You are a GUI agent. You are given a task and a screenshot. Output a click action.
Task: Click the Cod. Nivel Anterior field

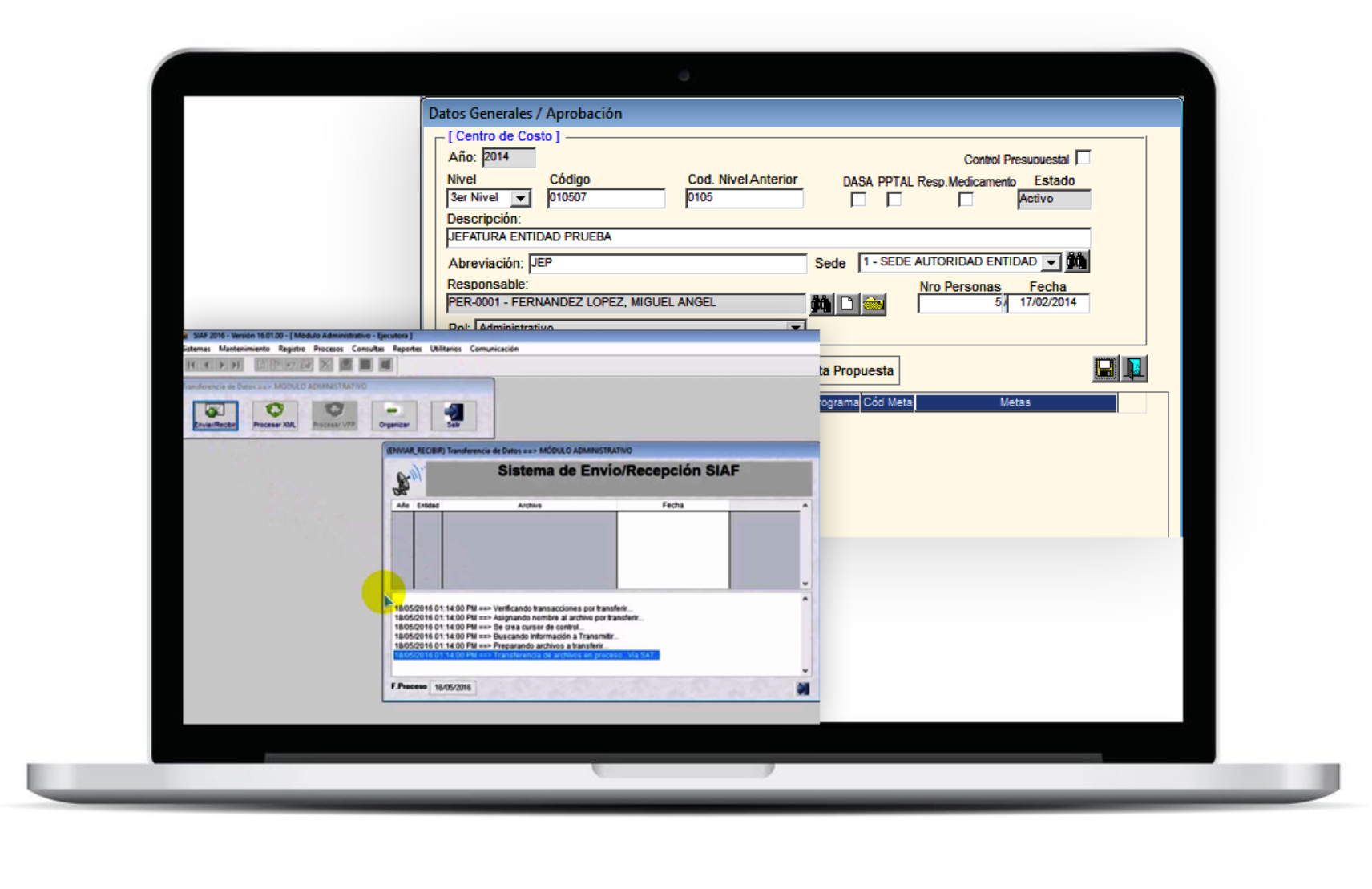click(745, 198)
